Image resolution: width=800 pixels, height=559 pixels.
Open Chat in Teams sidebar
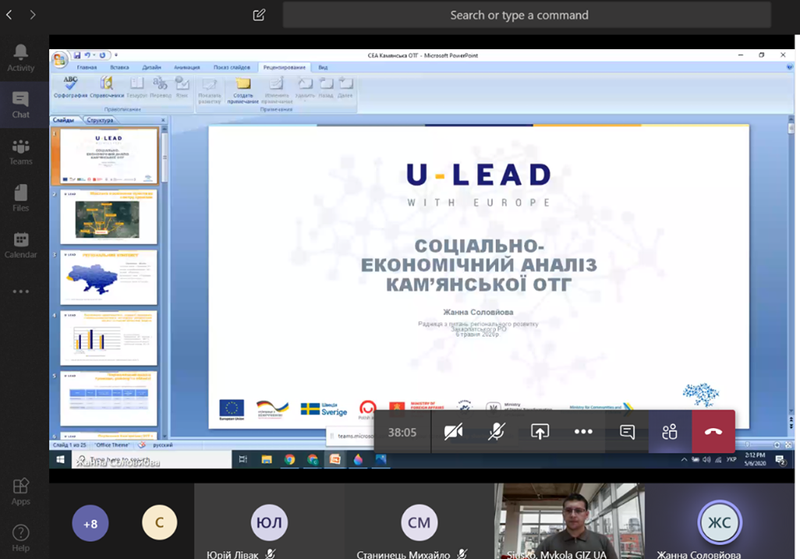[x=20, y=105]
